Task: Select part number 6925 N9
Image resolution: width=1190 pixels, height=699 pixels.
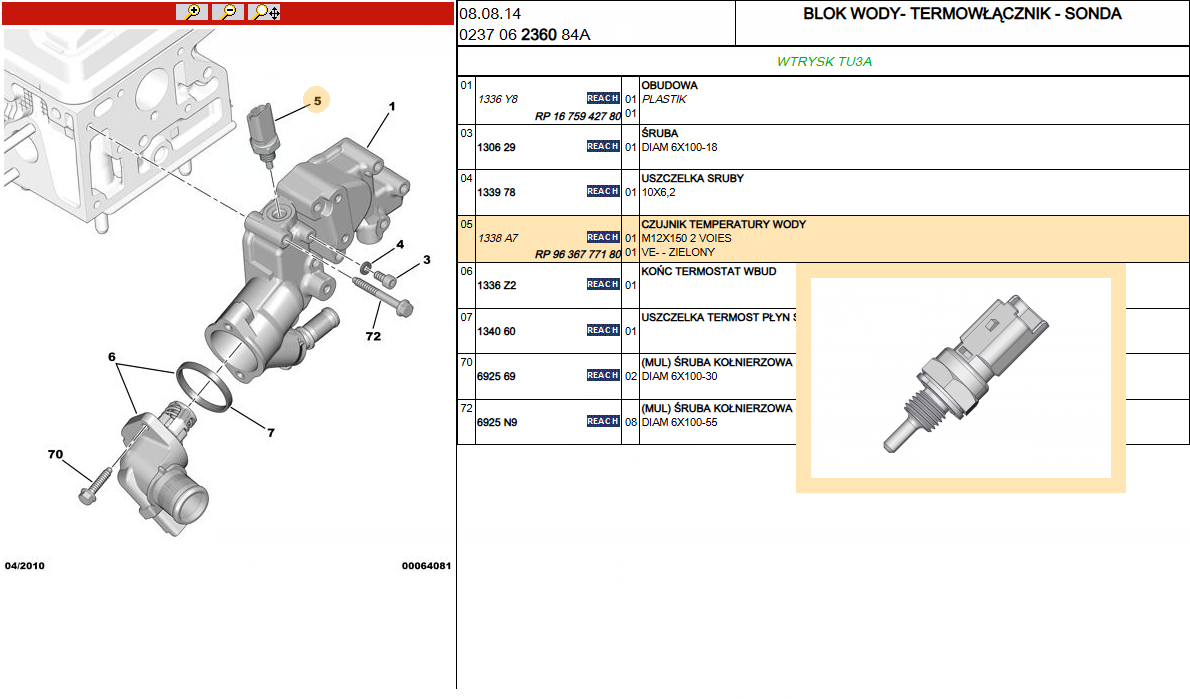Action: click(x=497, y=423)
